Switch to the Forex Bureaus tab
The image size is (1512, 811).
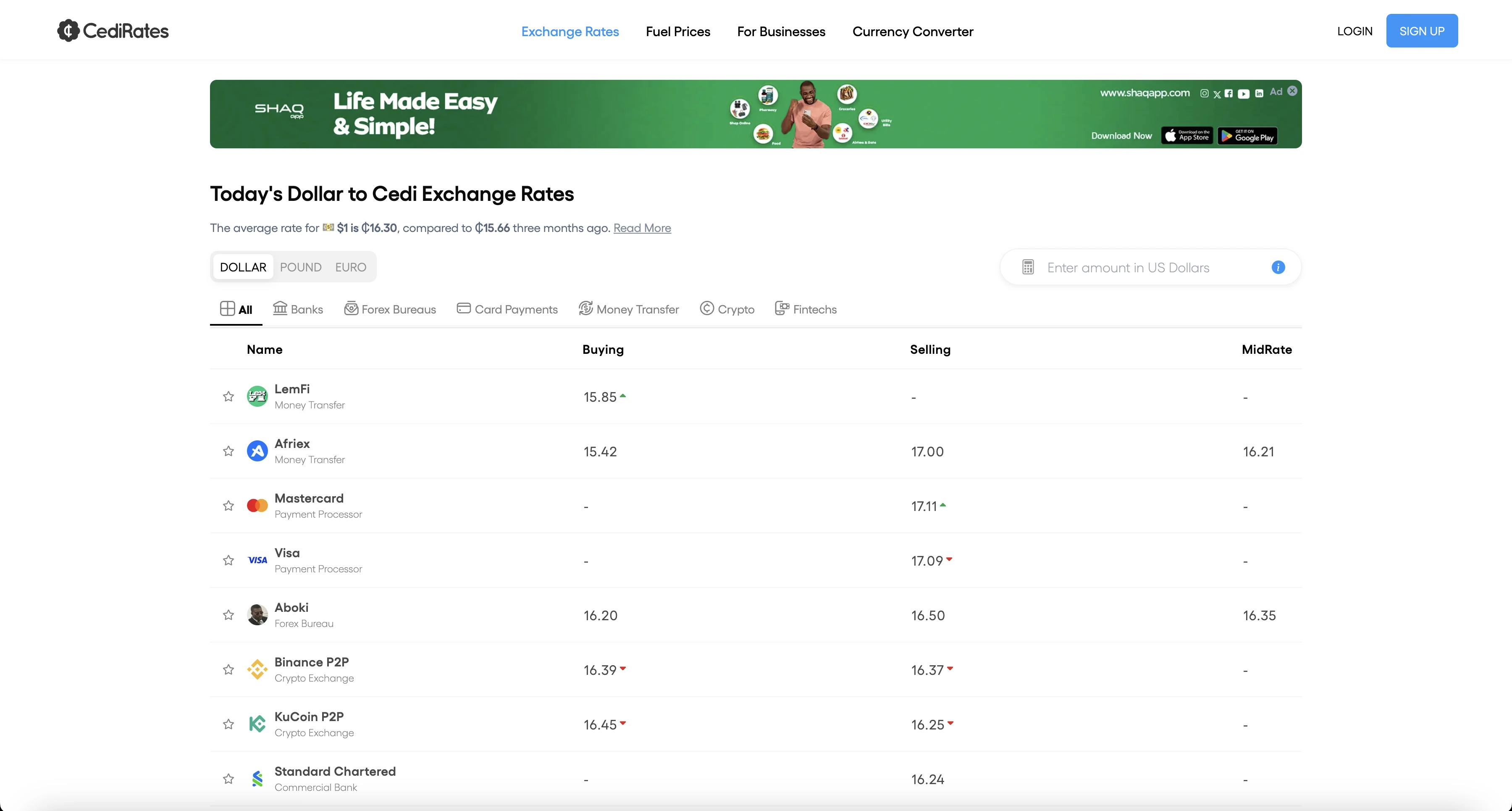pos(390,309)
